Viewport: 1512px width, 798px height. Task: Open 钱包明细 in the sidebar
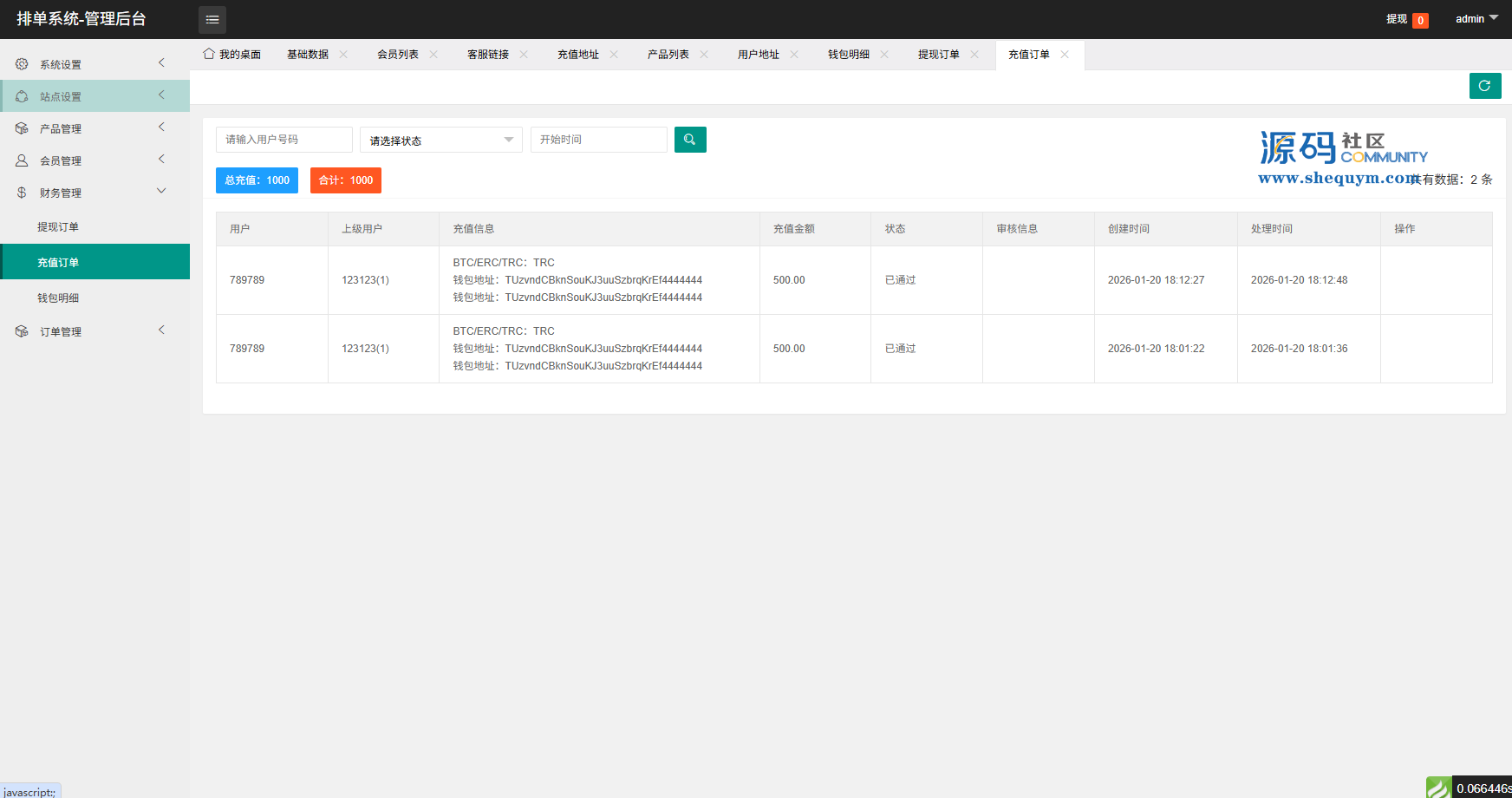click(58, 298)
